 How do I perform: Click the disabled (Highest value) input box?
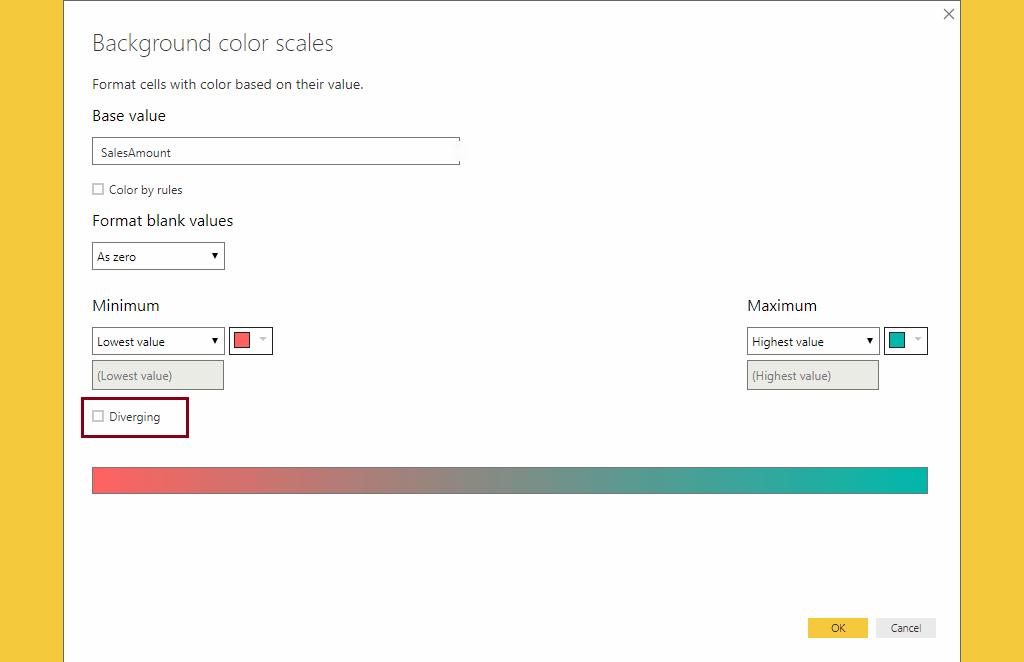(812, 374)
